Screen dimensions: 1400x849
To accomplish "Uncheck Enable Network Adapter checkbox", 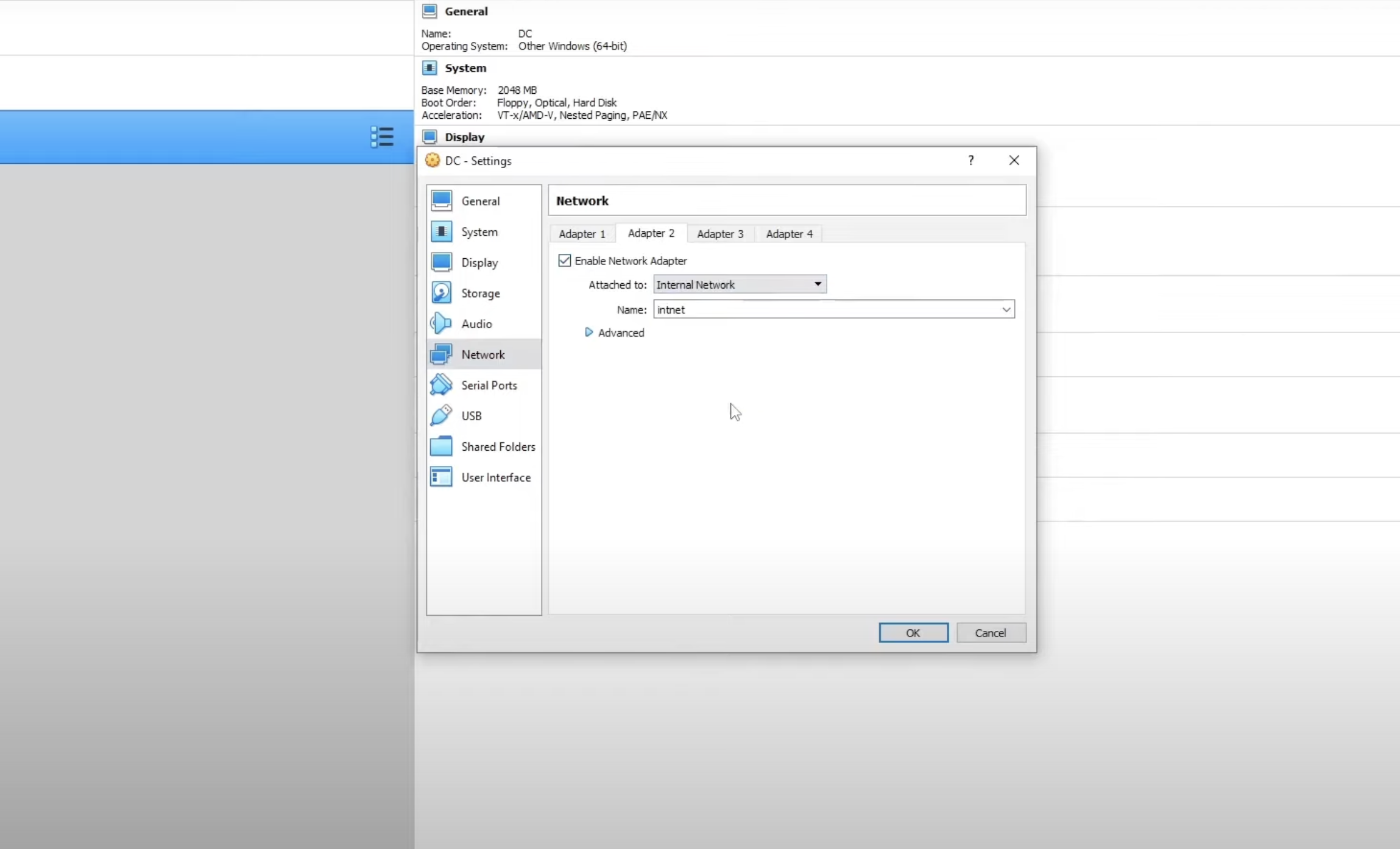I will [x=565, y=261].
